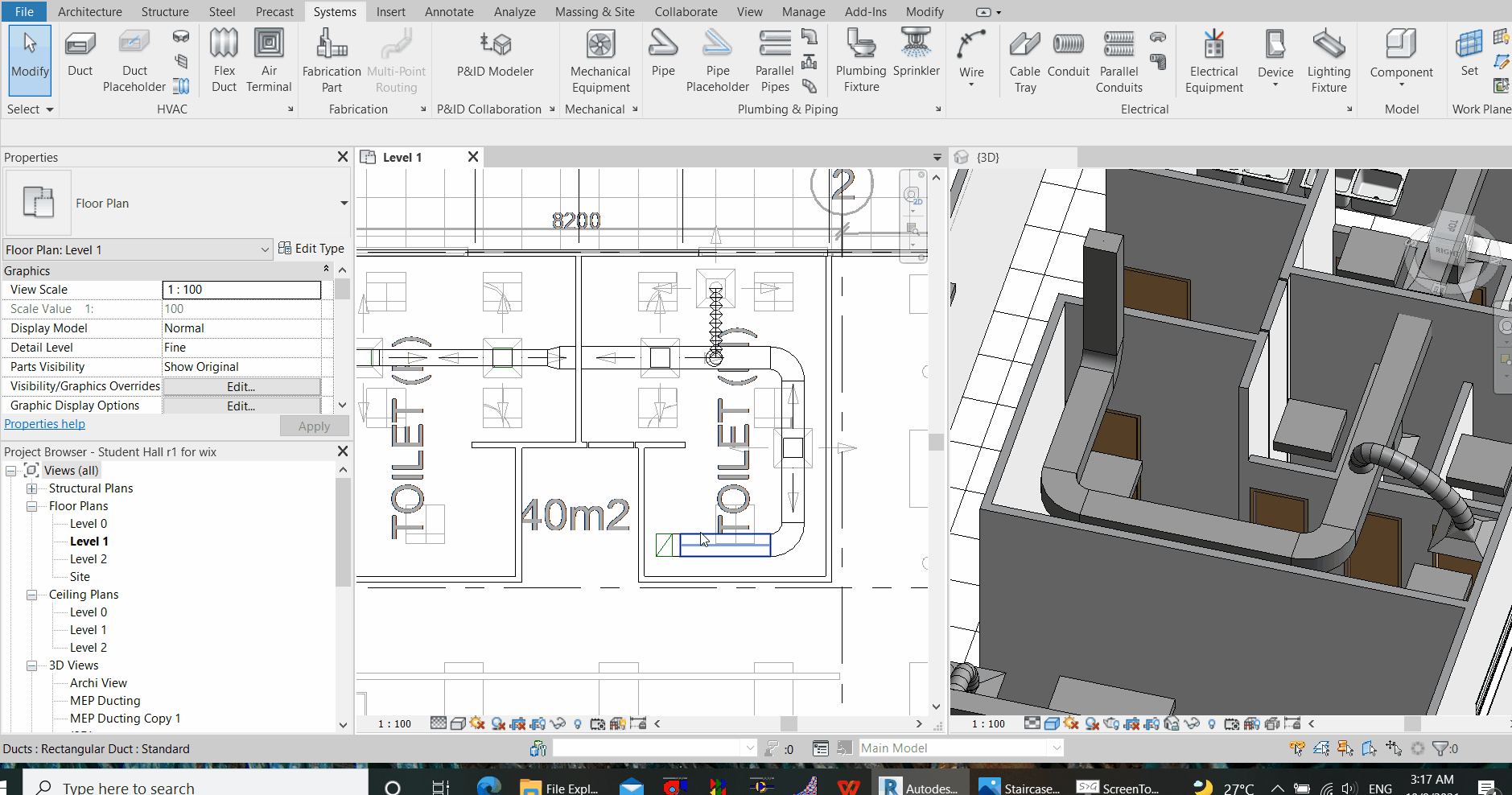Click the Level 1 view horizontal scrollbar thumb
Viewport: 1512px width, 795px height.
pos(789,723)
